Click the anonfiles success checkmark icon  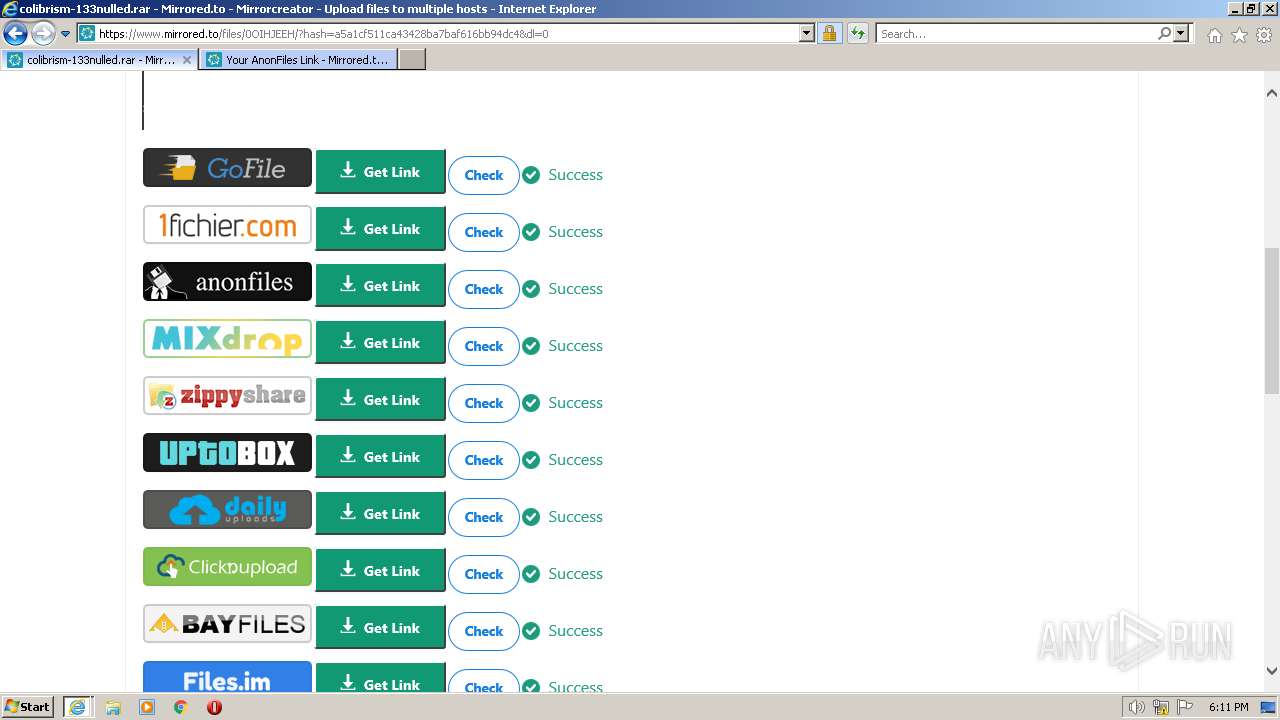click(531, 289)
